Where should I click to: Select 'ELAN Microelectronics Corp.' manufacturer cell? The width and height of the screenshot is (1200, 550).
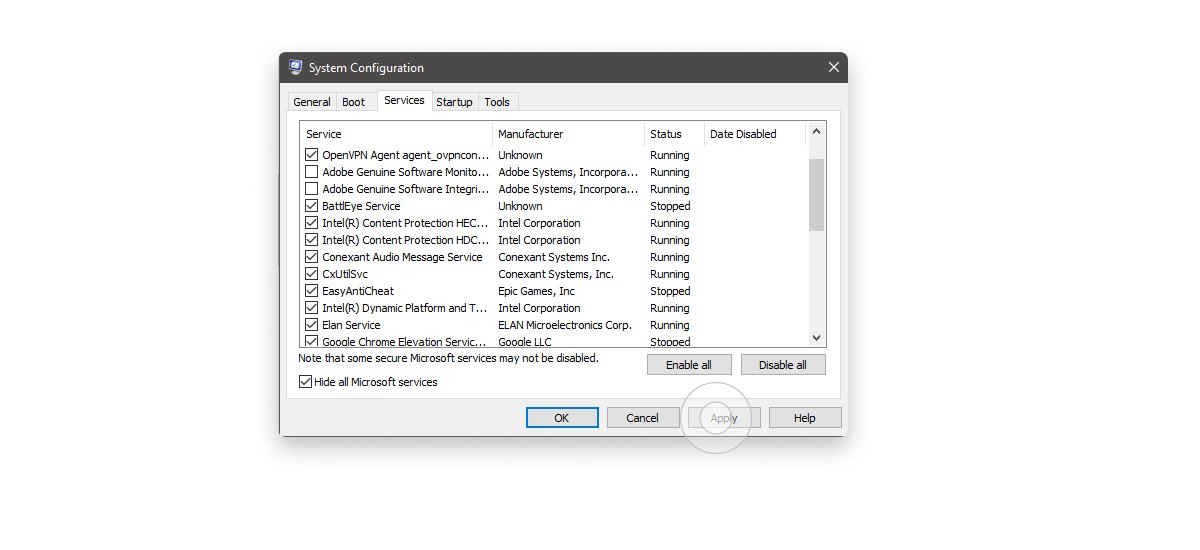click(x=565, y=325)
